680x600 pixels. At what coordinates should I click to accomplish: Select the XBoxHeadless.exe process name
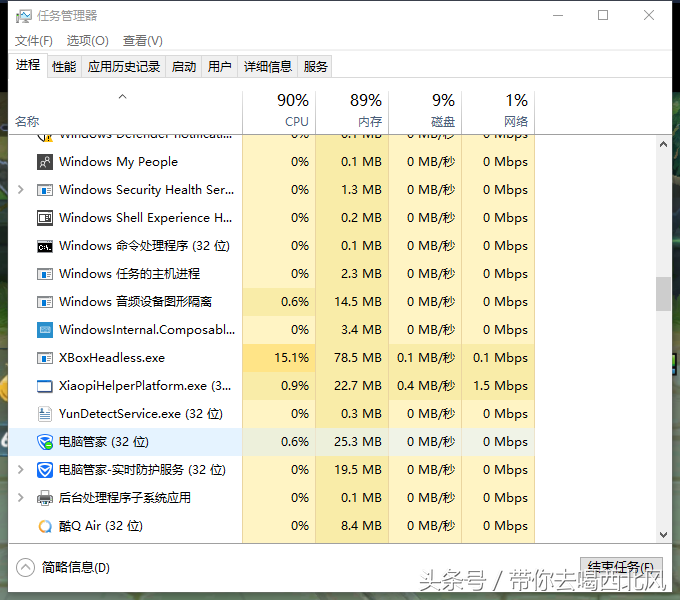tap(112, 358)
